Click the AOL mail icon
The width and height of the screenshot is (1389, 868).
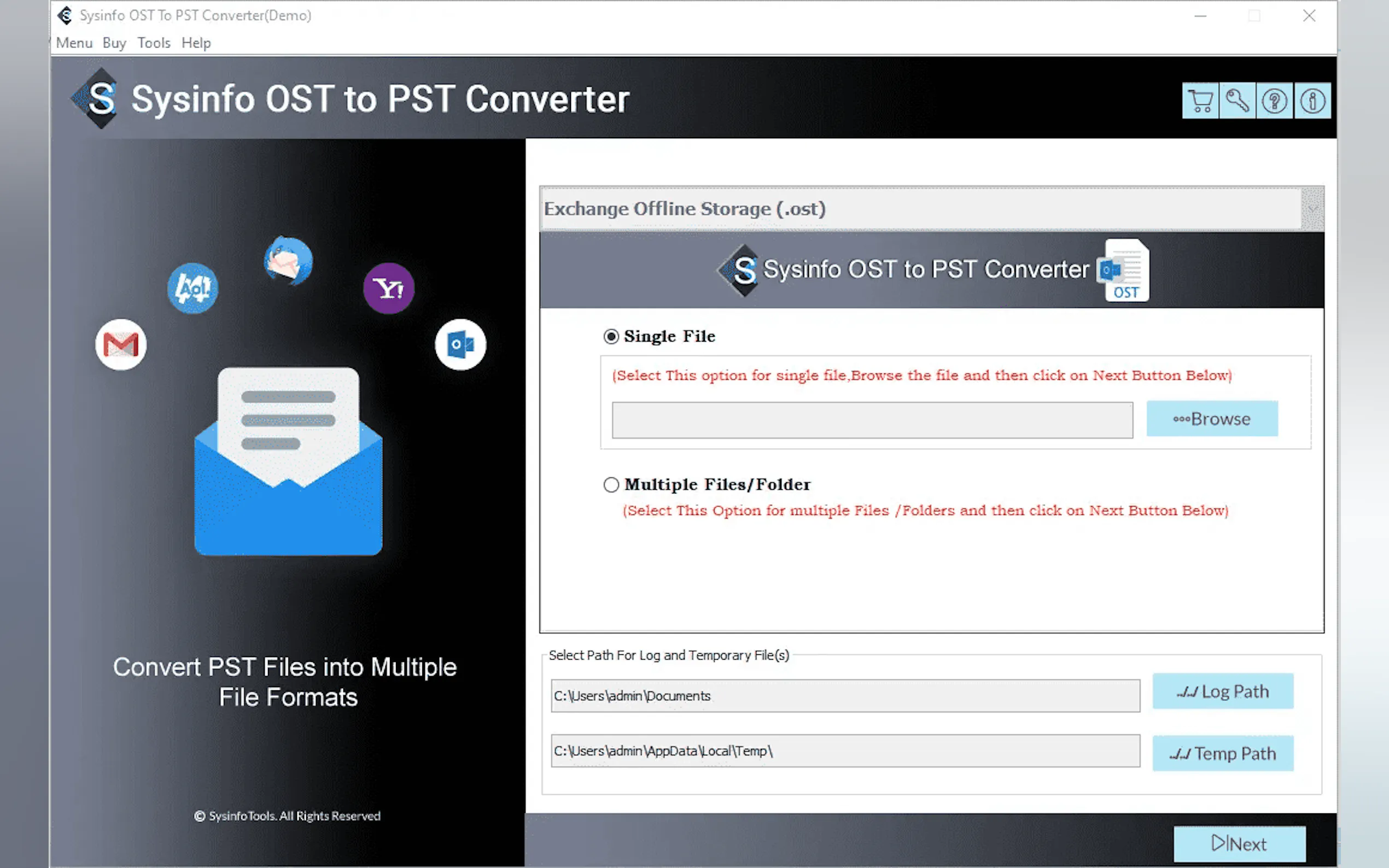click(192, 288)
